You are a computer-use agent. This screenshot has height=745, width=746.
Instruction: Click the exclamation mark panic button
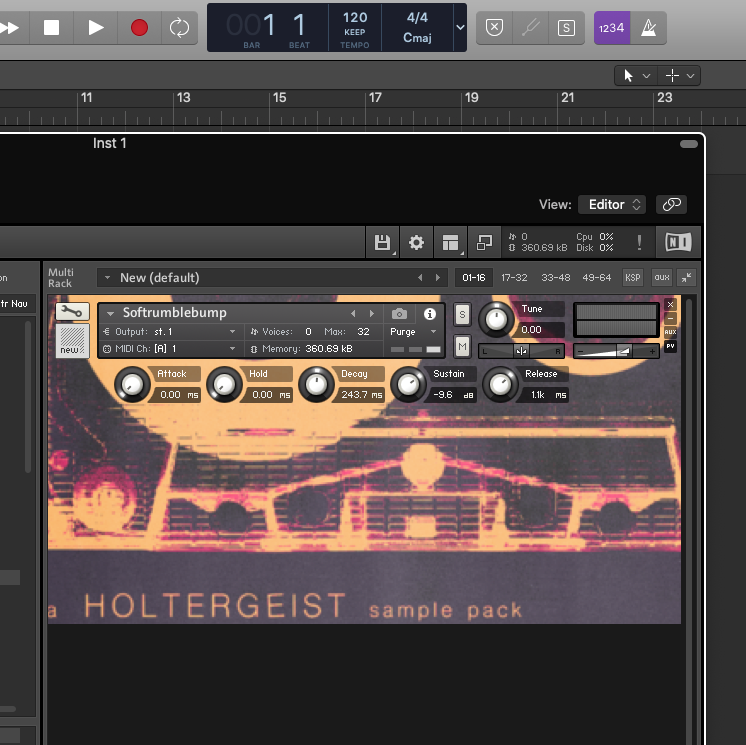point(639,243)
